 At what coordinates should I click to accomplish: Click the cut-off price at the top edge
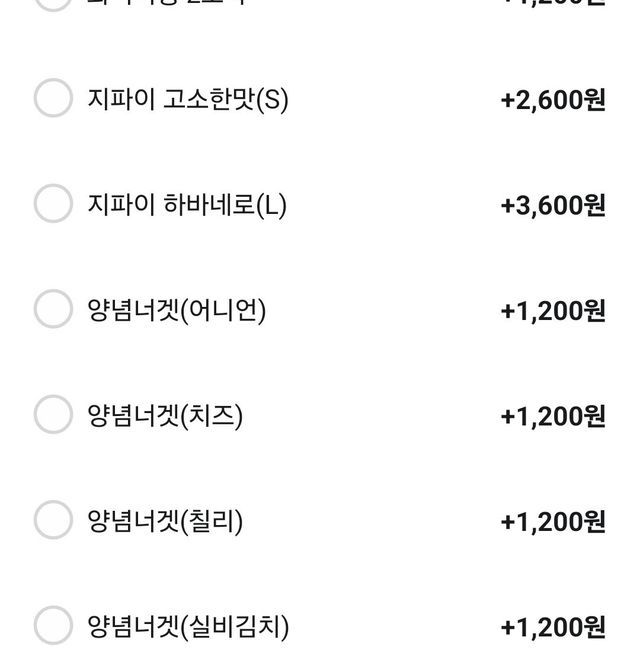click(553, 3)
